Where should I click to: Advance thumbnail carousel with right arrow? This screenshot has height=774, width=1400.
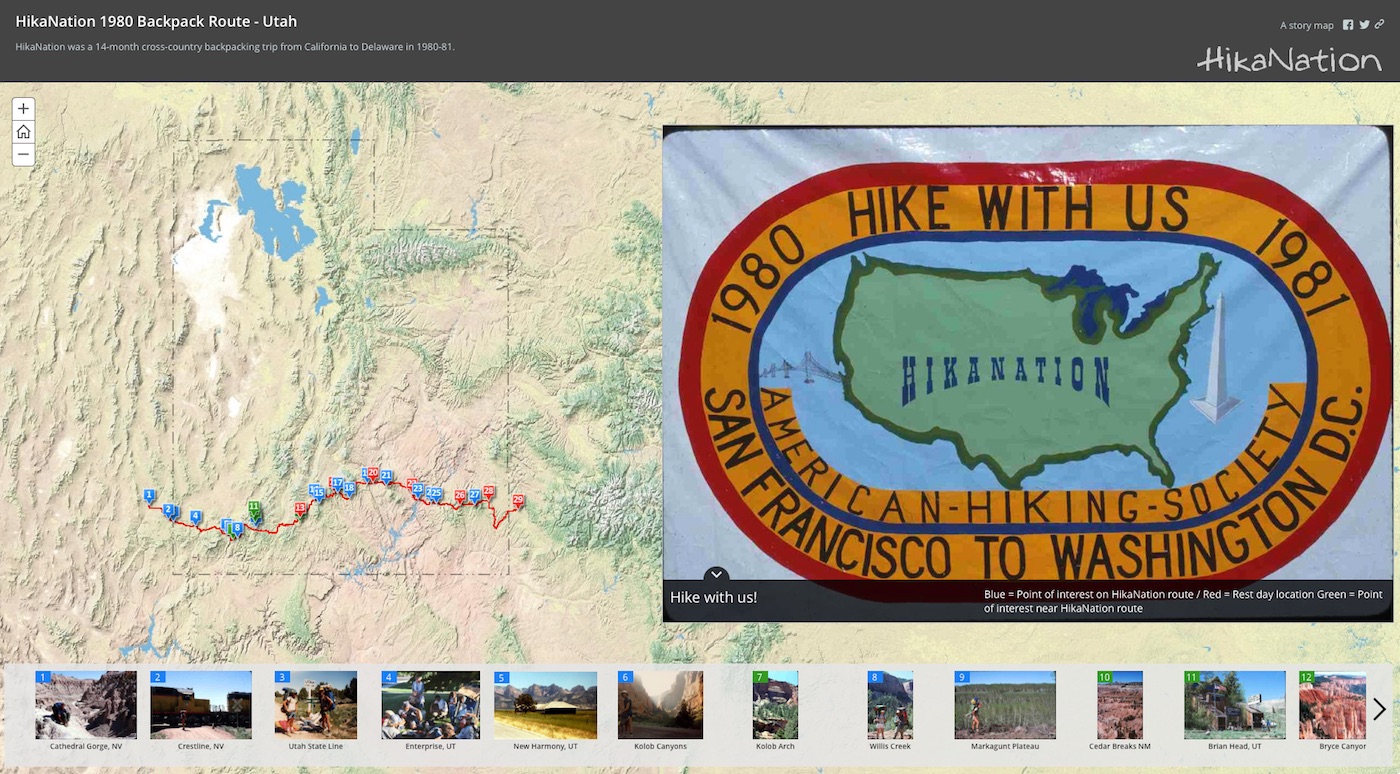click(x=1379, y=709)
